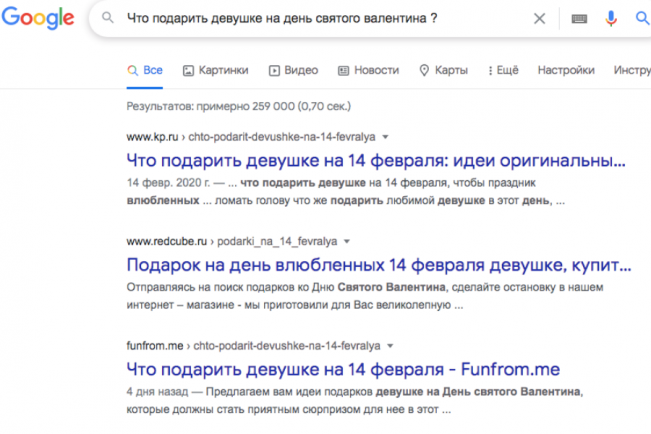651x434 pixels.
Task: Click the Новости newspaper icon
Action: [x=343, y=71]
